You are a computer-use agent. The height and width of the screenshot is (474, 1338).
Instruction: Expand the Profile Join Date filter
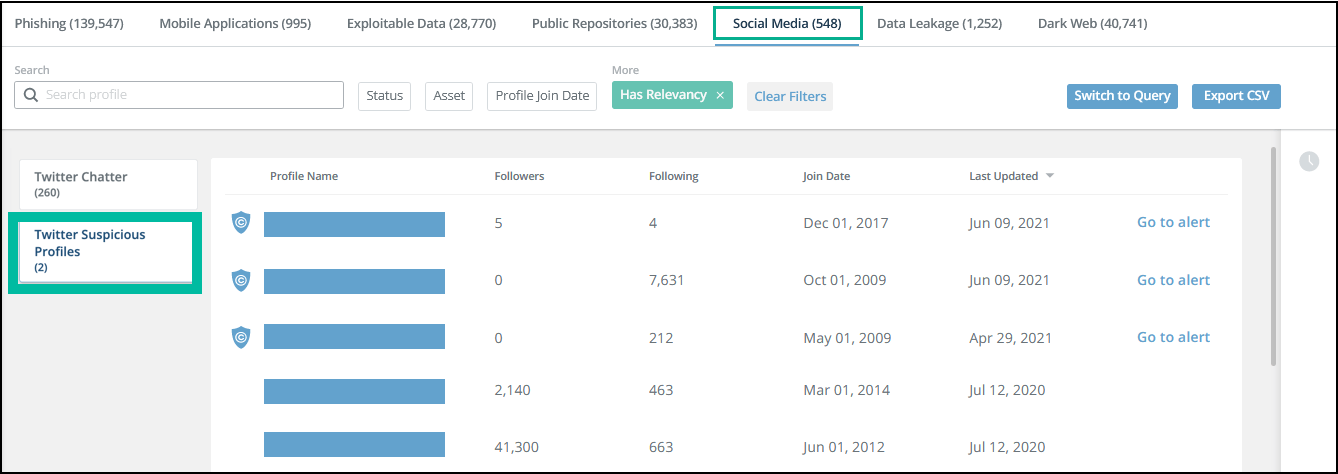pos(542,96)
